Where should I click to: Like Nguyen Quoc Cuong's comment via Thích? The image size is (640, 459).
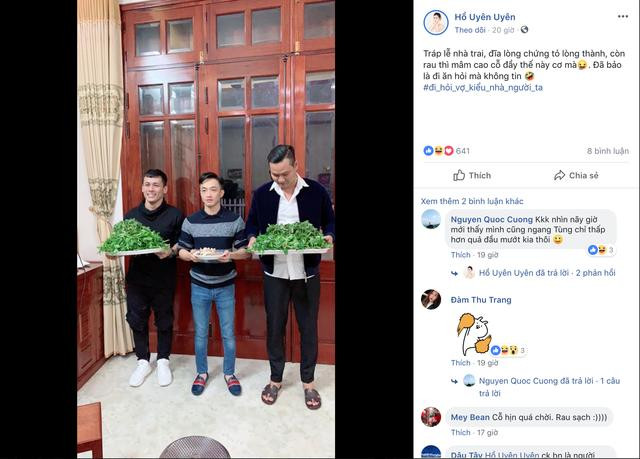[460, 255]
